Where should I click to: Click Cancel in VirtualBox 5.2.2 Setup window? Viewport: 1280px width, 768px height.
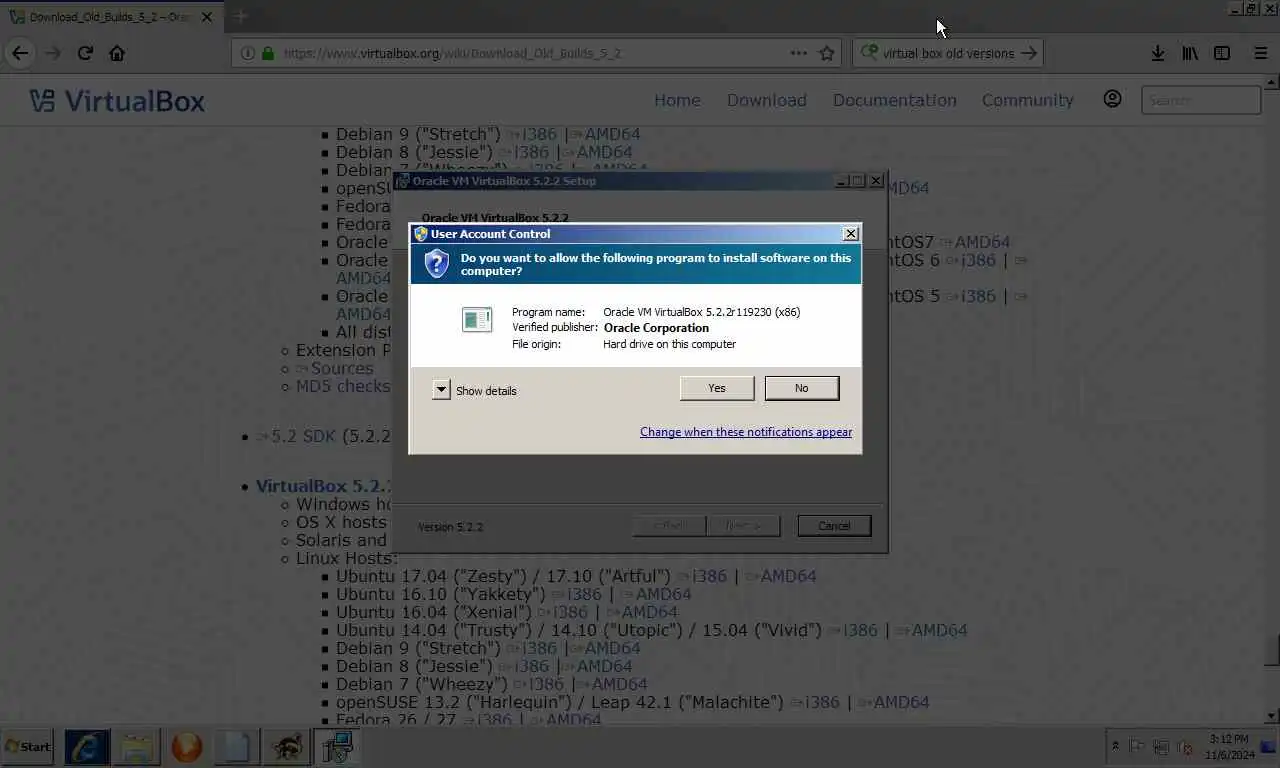[x=834, y=526]
